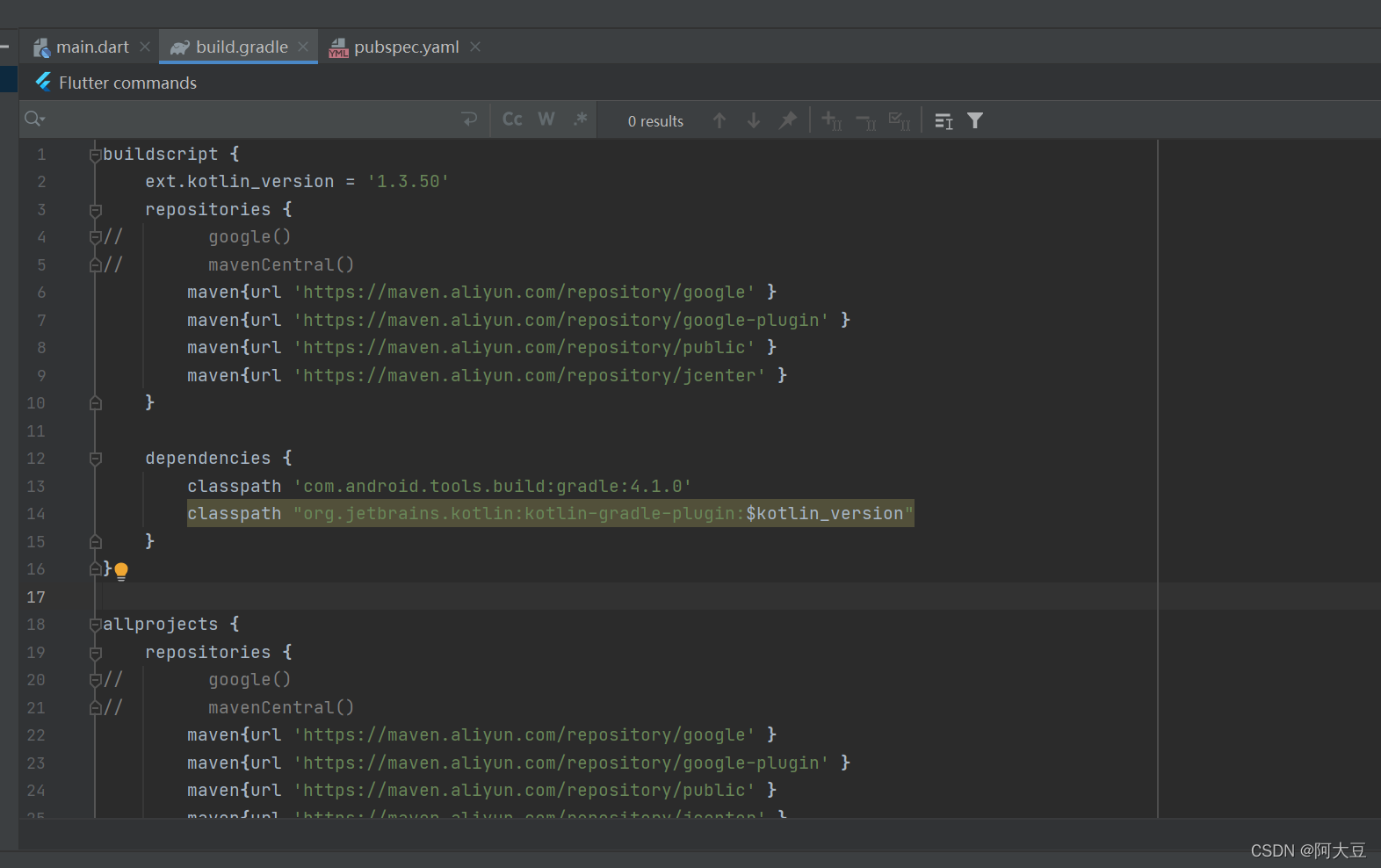Open Flutter commands link
The image size is (1381, 868).
coord(127,83)
